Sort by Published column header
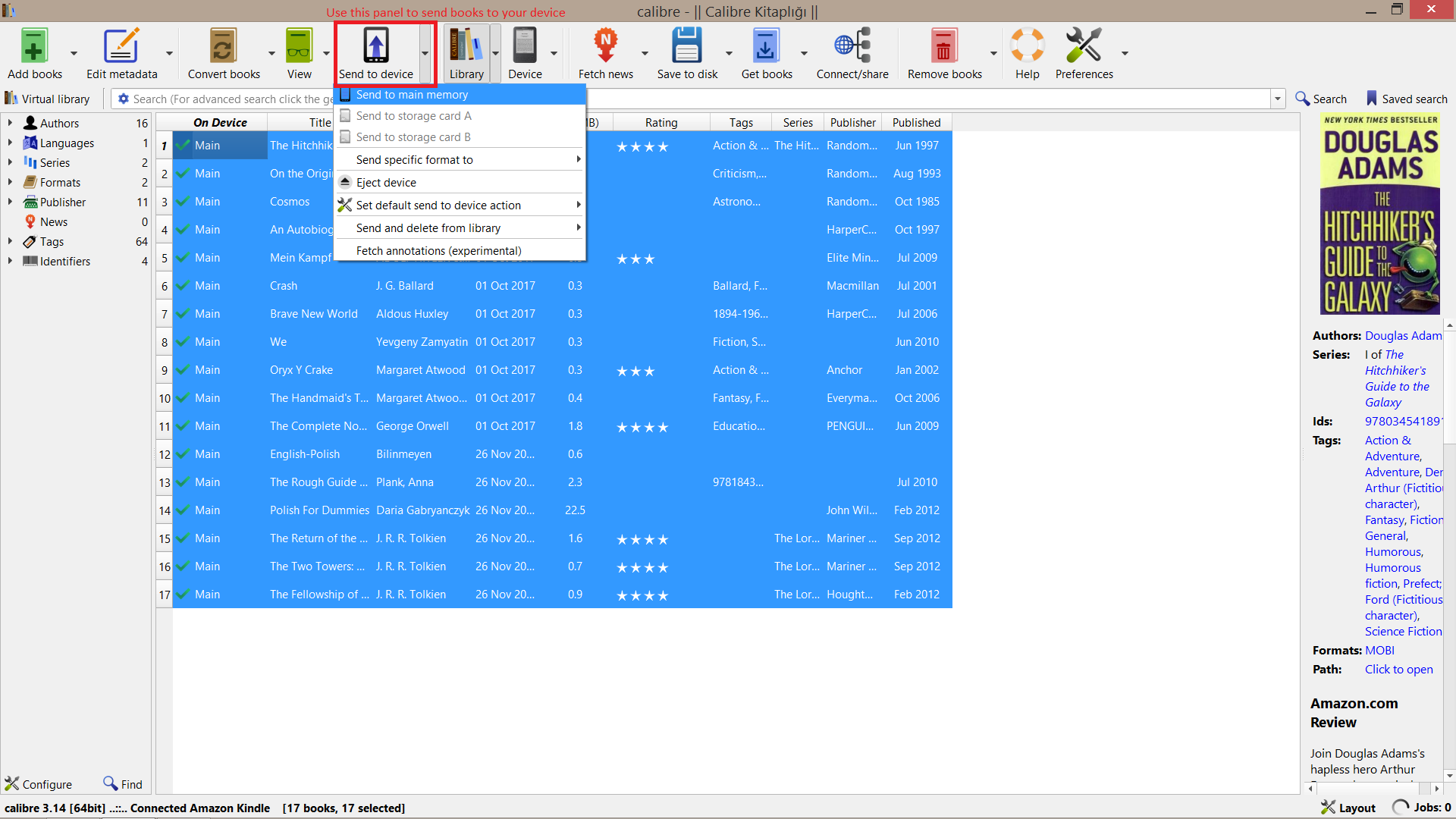This screenshot has height=819, width=1456. 916,123
